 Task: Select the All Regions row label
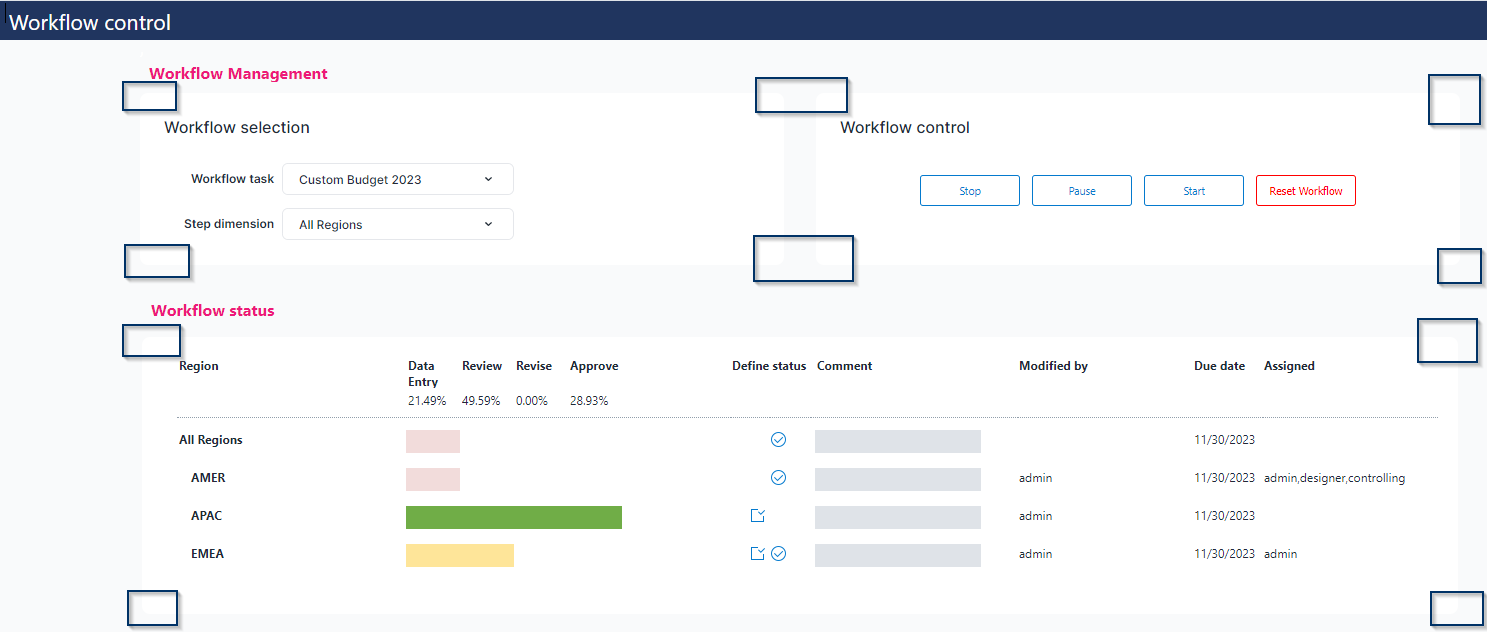(211, 440)
